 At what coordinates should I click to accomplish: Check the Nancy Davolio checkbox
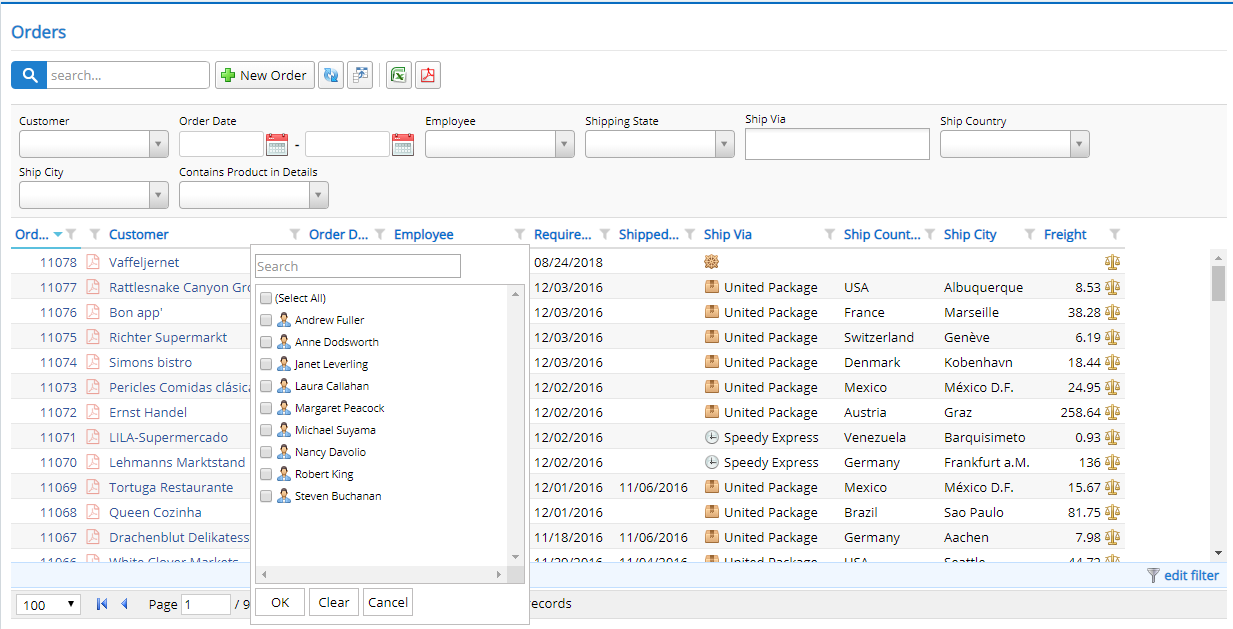point(265,451)
